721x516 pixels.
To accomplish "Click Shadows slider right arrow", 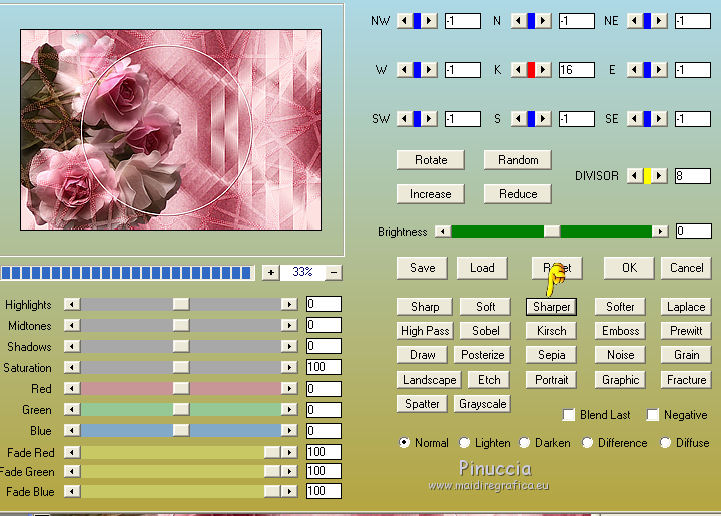I will coord(289,346).
